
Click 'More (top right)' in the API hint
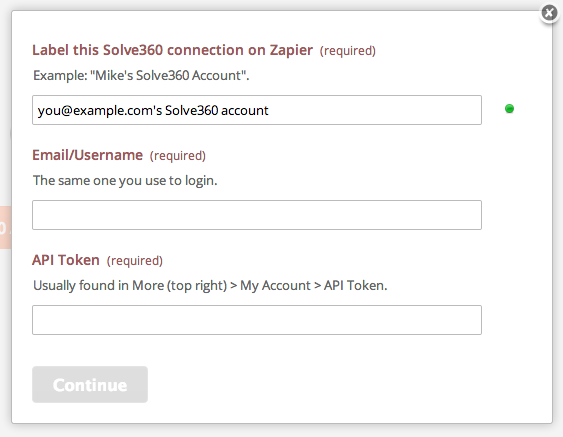pyautogui.click(x=180, y=285)
